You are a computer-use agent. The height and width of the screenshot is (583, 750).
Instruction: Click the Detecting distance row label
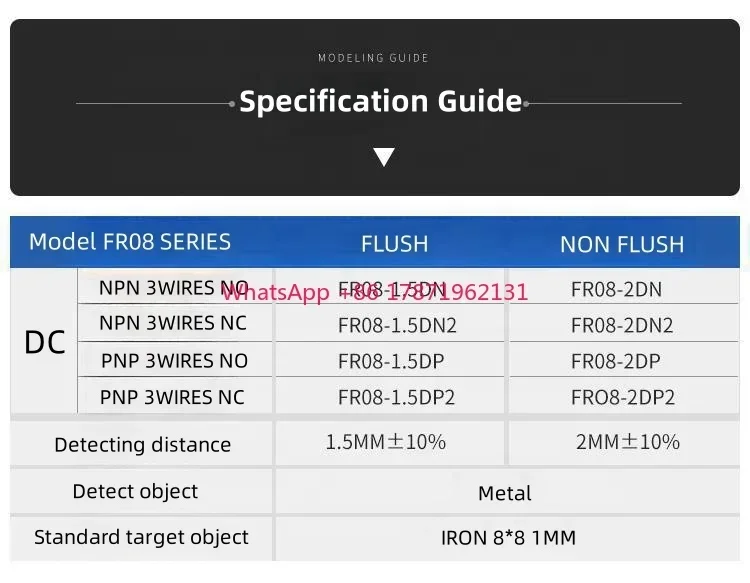pyautogui.click(x=142, y=445)
